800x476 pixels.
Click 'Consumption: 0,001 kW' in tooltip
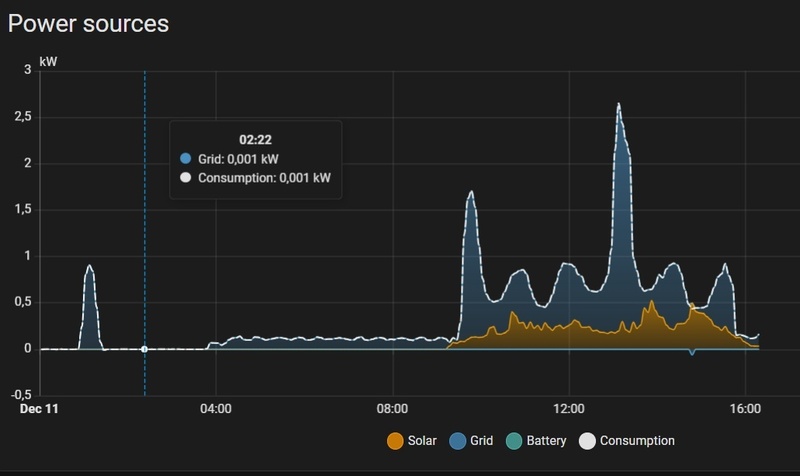click(264, 178)
